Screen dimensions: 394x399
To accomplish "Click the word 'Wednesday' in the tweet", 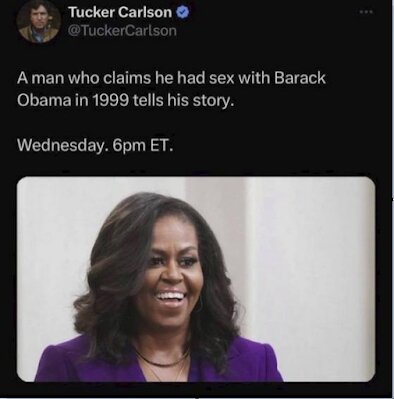I will 59,146.
